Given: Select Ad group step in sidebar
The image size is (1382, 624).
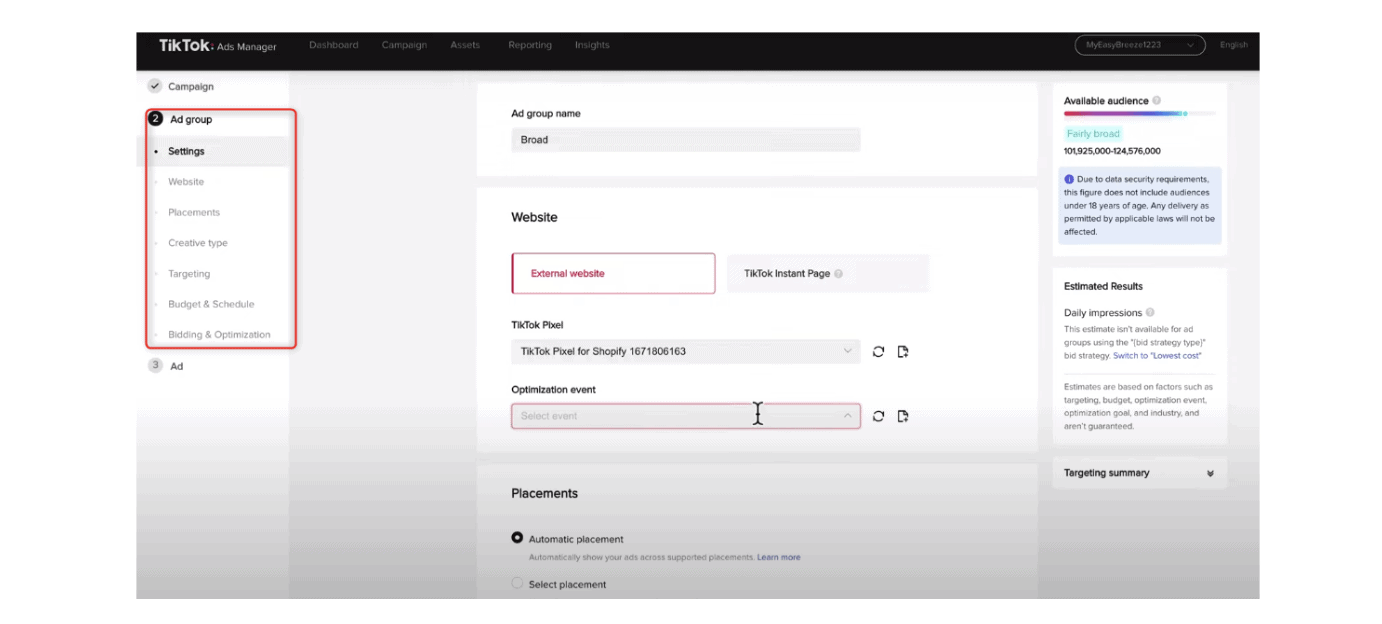Looking at the screenshot, I should pos(191,119).
